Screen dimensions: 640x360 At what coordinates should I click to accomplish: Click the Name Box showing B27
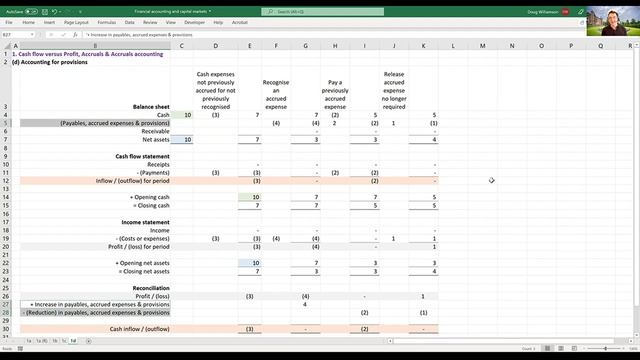click(x=15, y=35)
